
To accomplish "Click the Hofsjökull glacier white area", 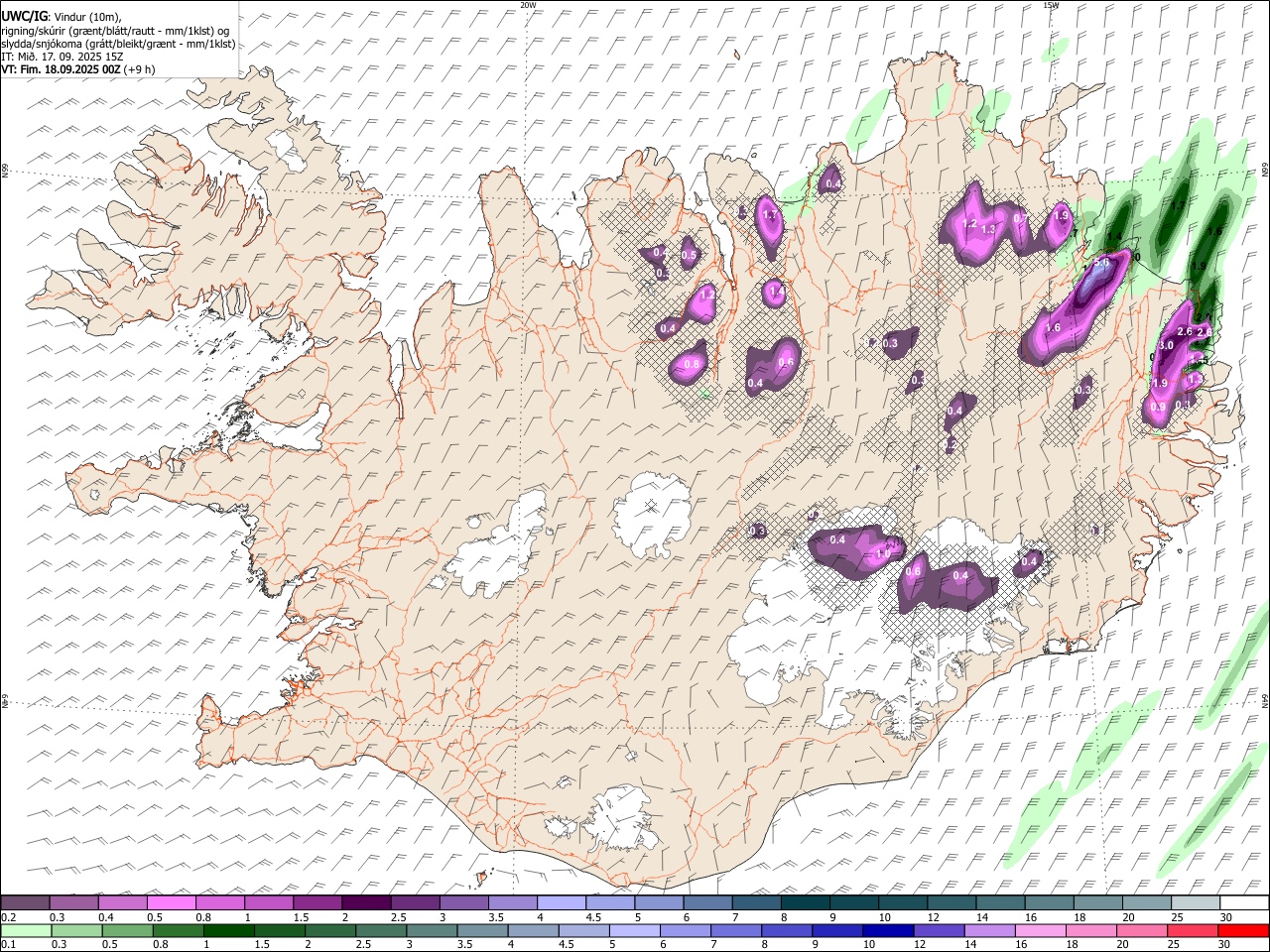I will (652, 514).
